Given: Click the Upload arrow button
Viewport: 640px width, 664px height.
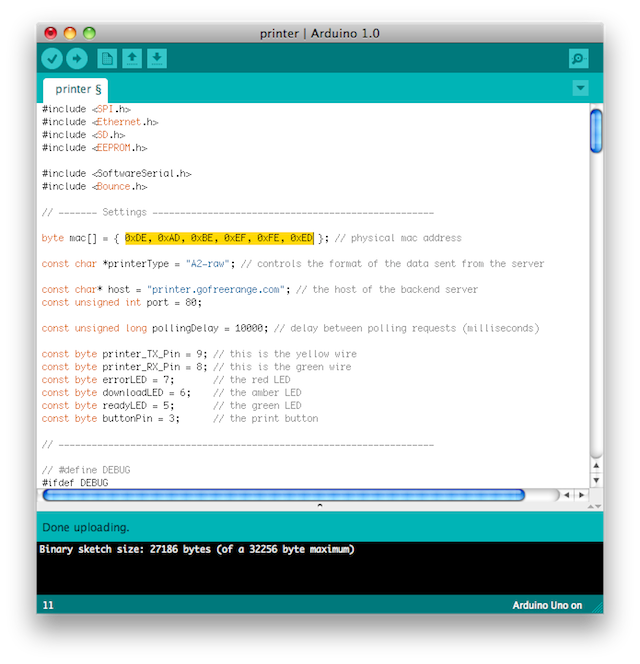Looking at the screenshot, I should coord(77,58).
